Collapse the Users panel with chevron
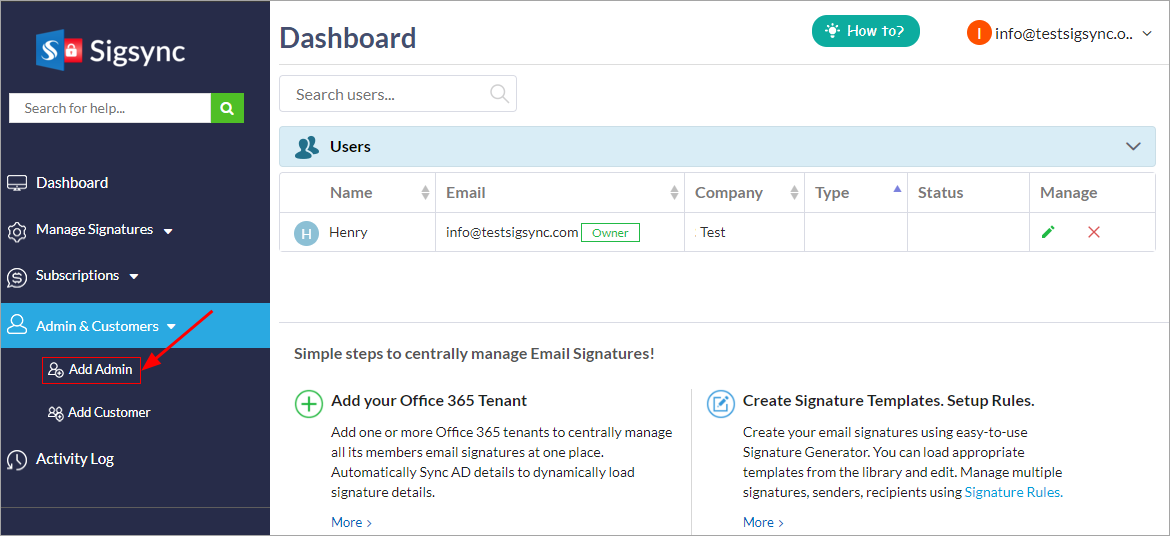1170x536 pixels. point(1133,147)
